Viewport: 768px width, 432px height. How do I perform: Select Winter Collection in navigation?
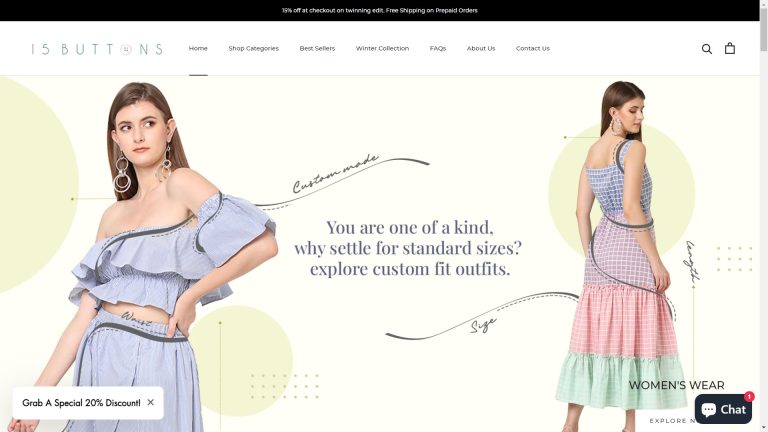point(382,48)
